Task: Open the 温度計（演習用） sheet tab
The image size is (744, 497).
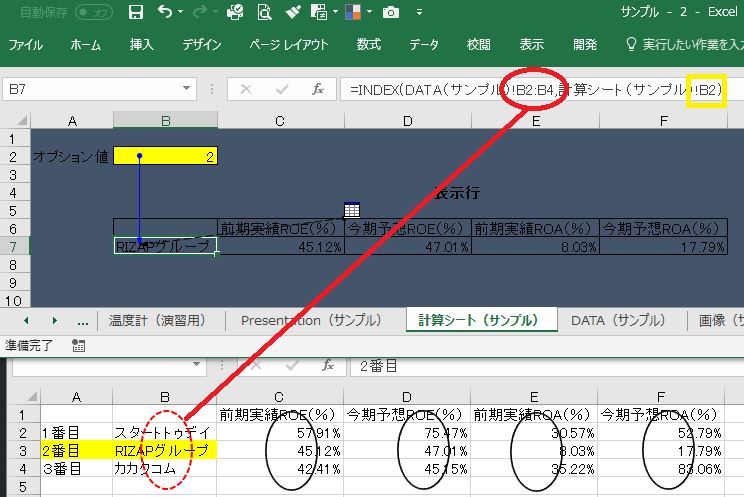Action: pyautogui.click(x=157, y=321)
